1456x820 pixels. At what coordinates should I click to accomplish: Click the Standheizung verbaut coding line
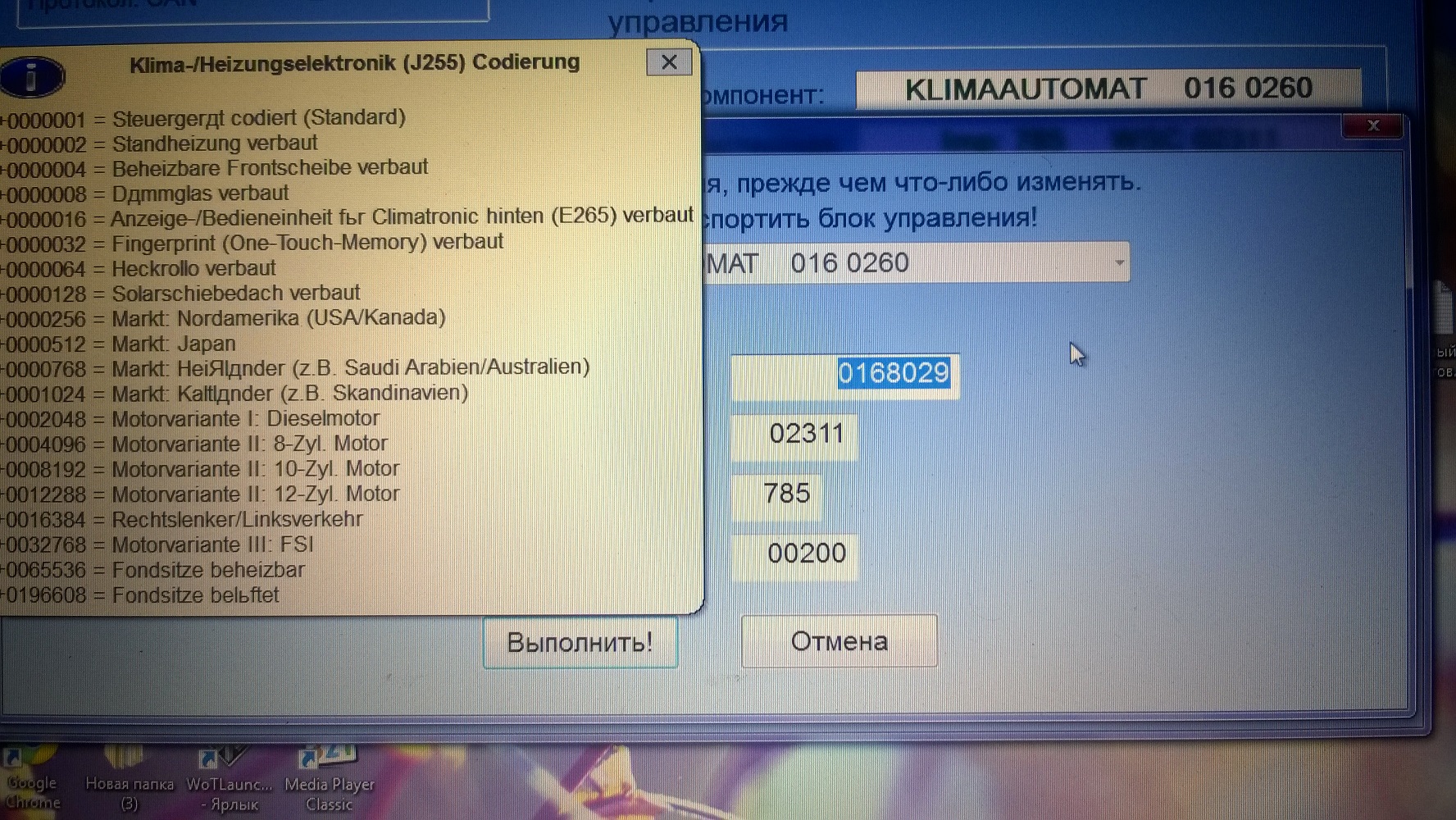pos(215,143)
